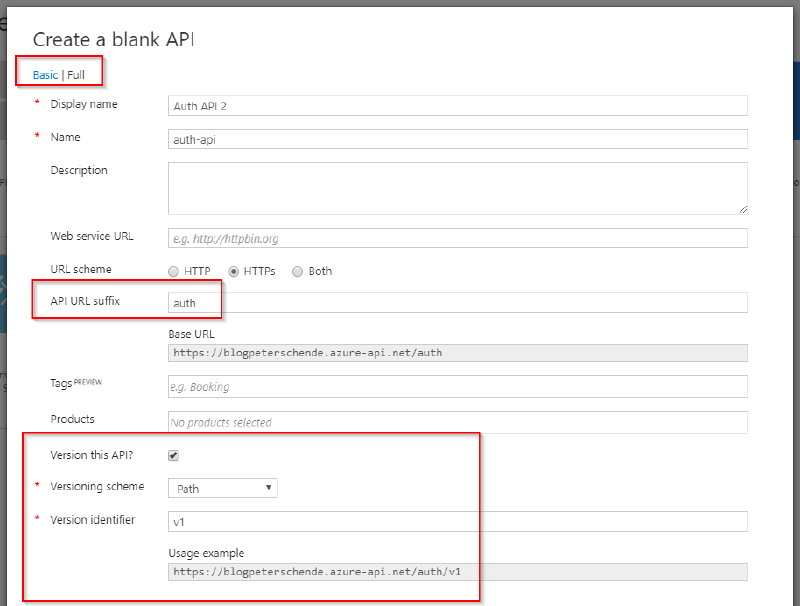Click the Description box resize handle
800x606 pixels.
coord(743,209)
